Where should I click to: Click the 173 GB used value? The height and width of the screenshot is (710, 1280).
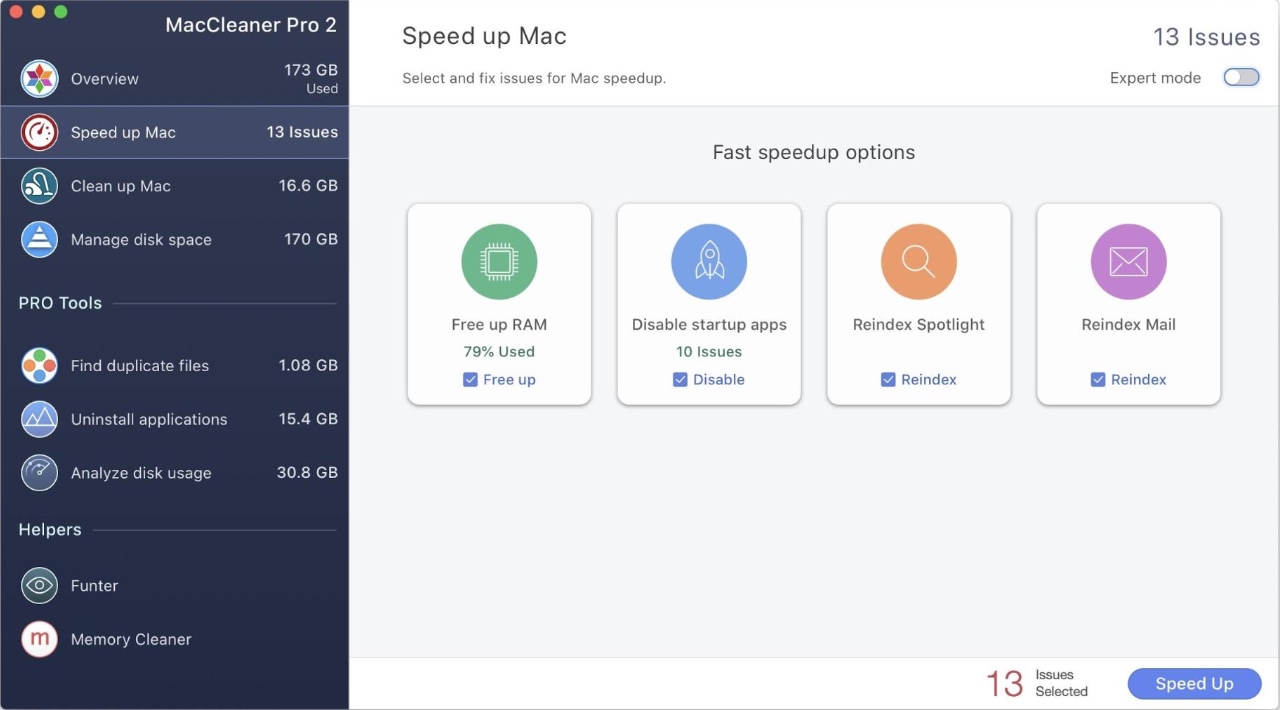311,70
